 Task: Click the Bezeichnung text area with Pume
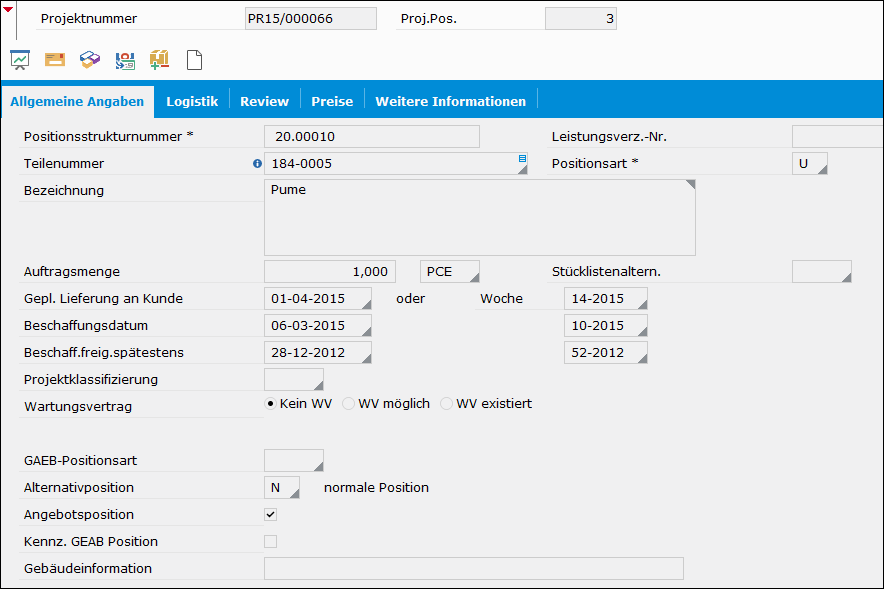(x=480, y=218)
